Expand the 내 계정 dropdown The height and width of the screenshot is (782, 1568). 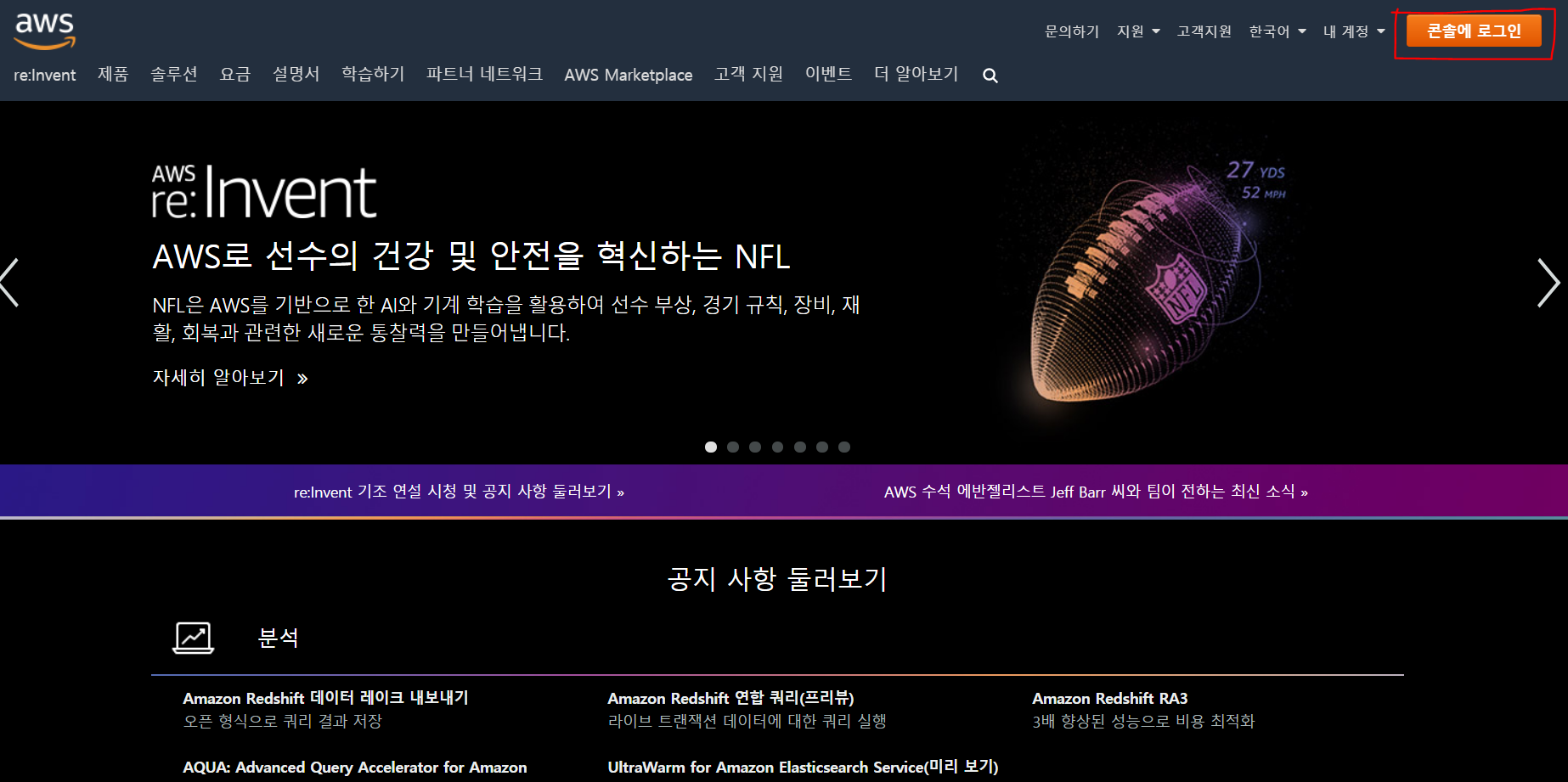[x=1354, y=31]
